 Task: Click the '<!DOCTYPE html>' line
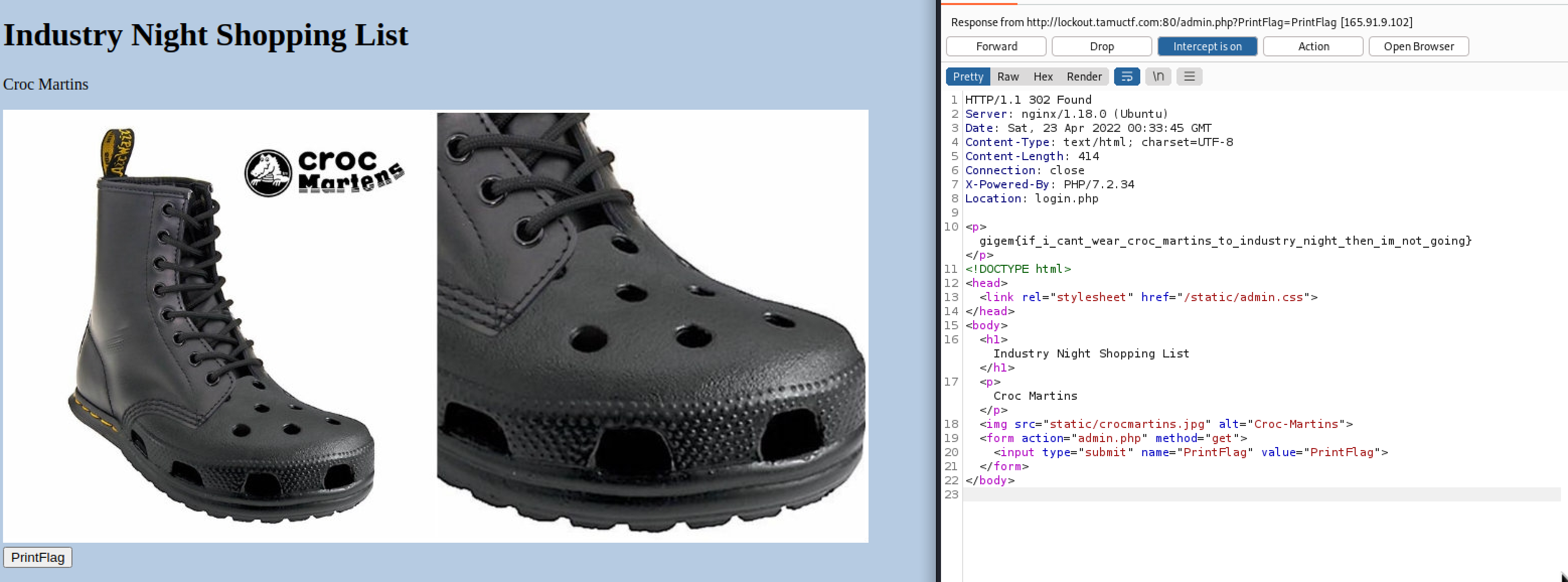1017,269
